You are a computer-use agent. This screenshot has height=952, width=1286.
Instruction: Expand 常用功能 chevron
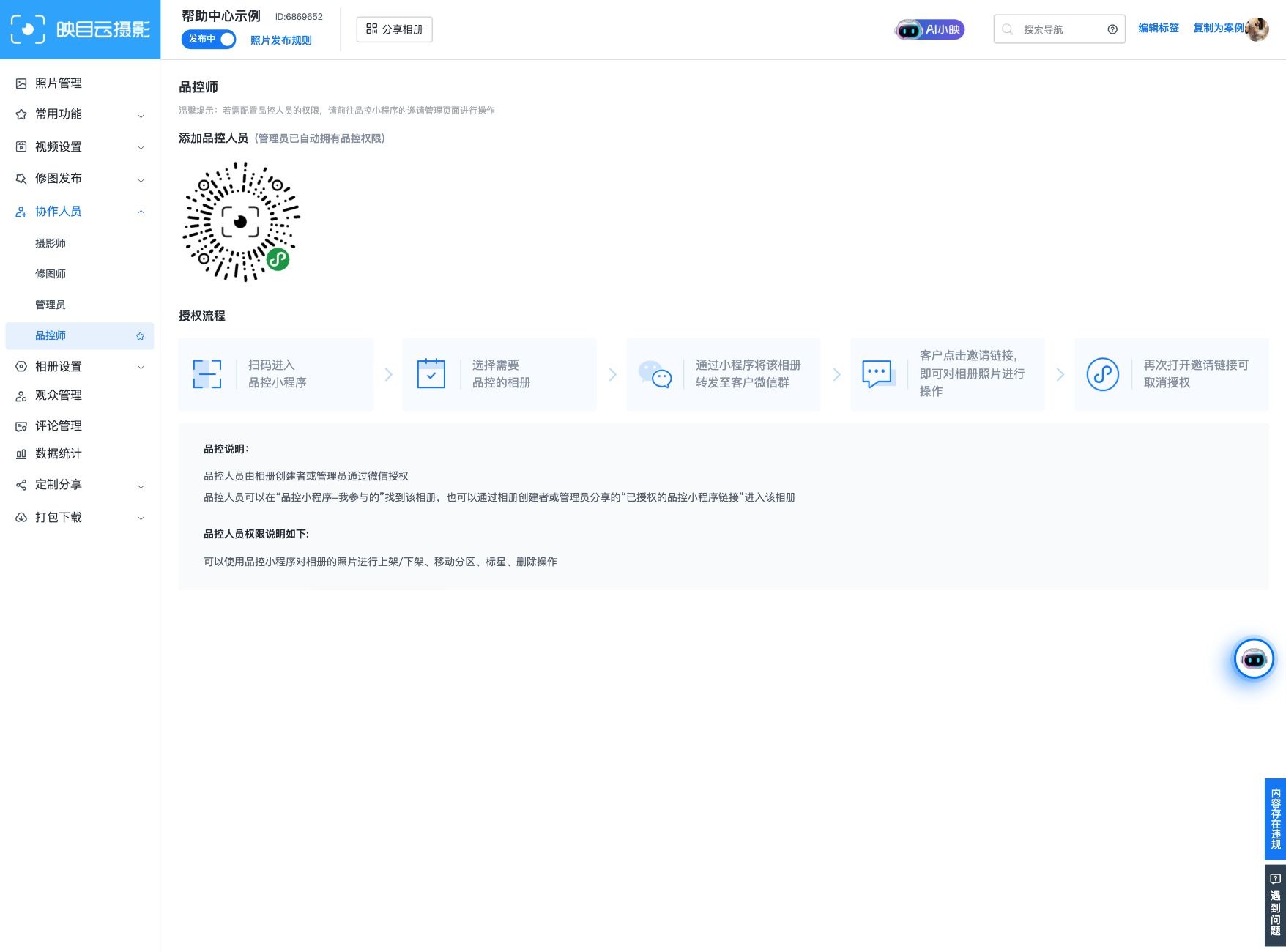coord(141,115)
